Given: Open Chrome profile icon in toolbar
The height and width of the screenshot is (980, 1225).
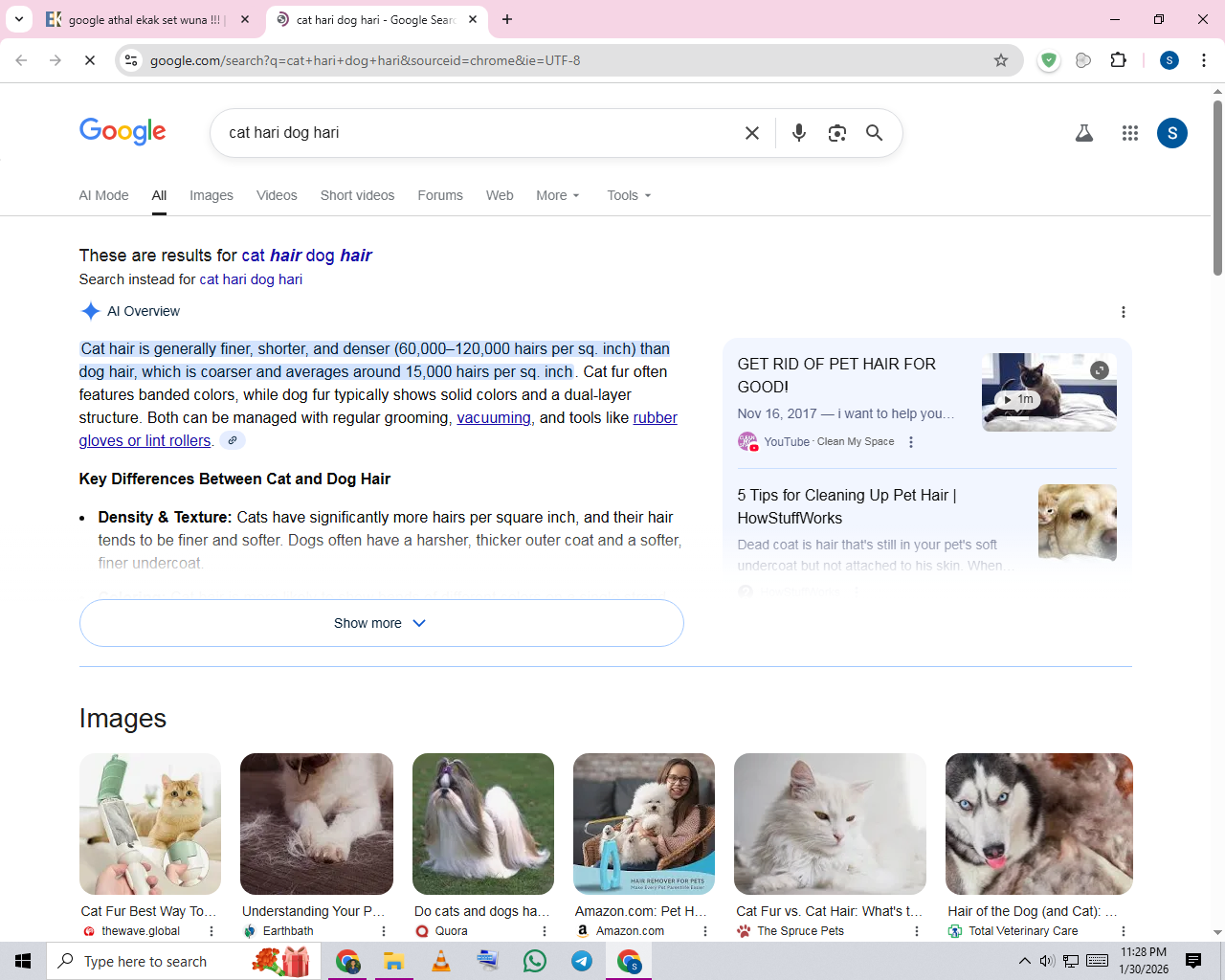Looking at the screenshot, I should (1169, 60).
